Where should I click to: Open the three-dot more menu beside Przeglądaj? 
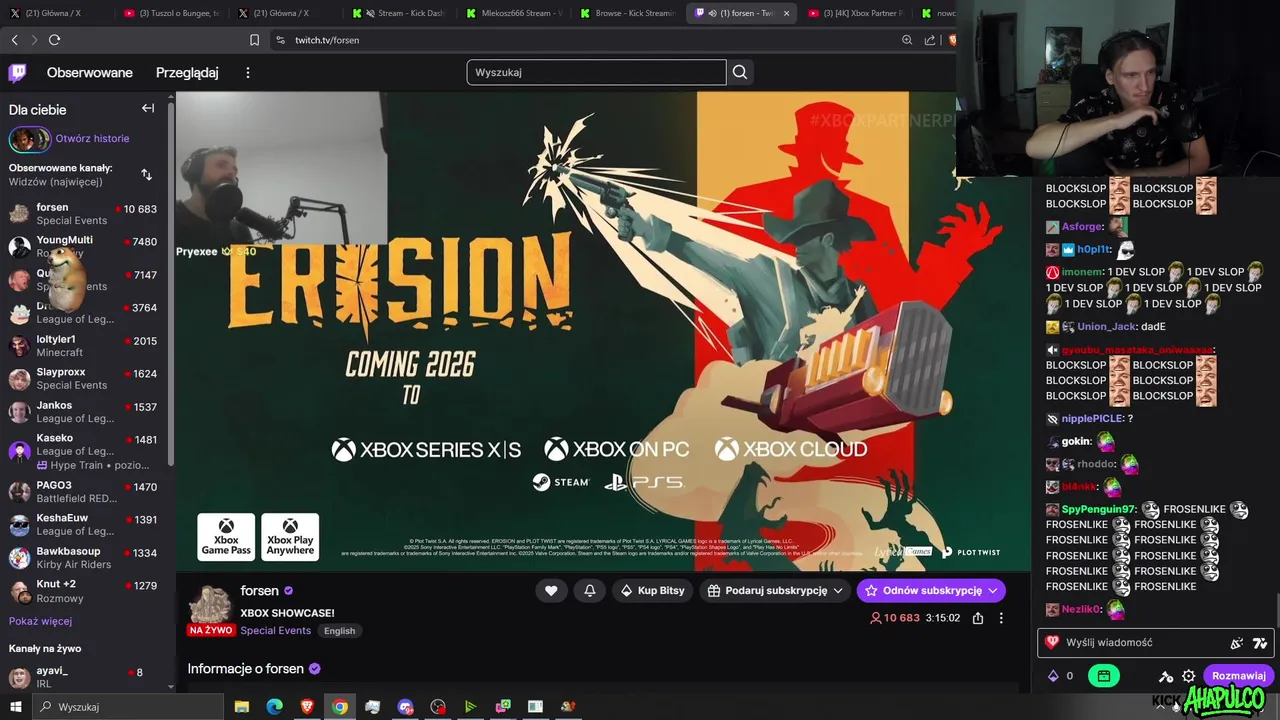(x=248, y=73)
